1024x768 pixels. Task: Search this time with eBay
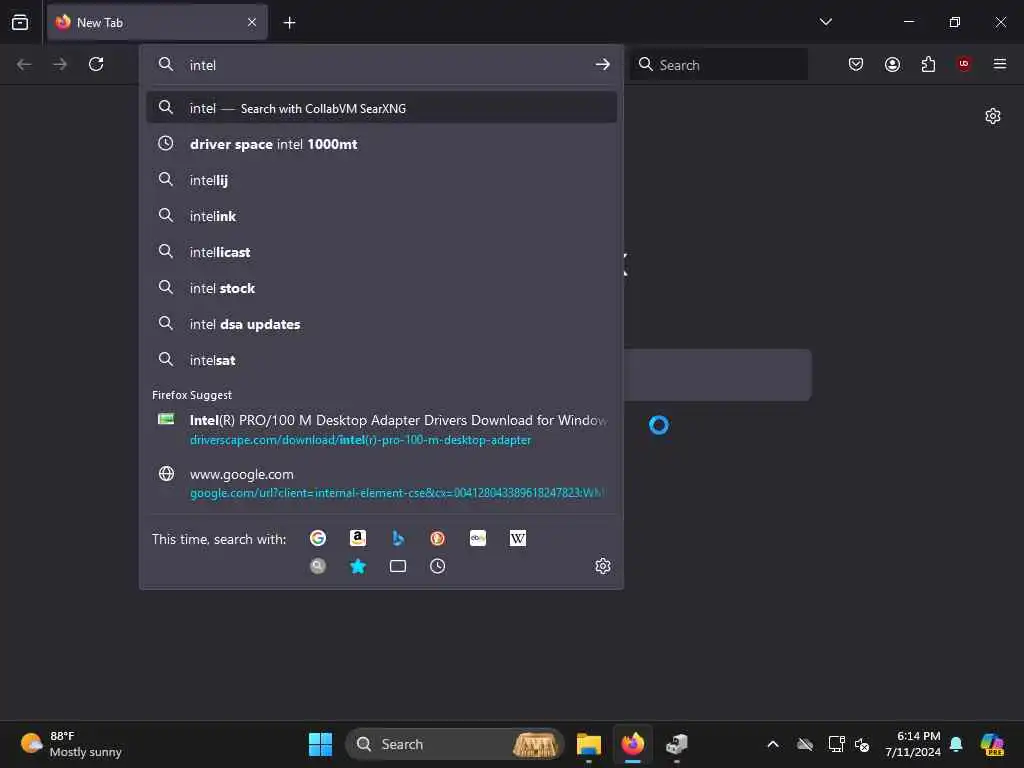pos(477,538)
